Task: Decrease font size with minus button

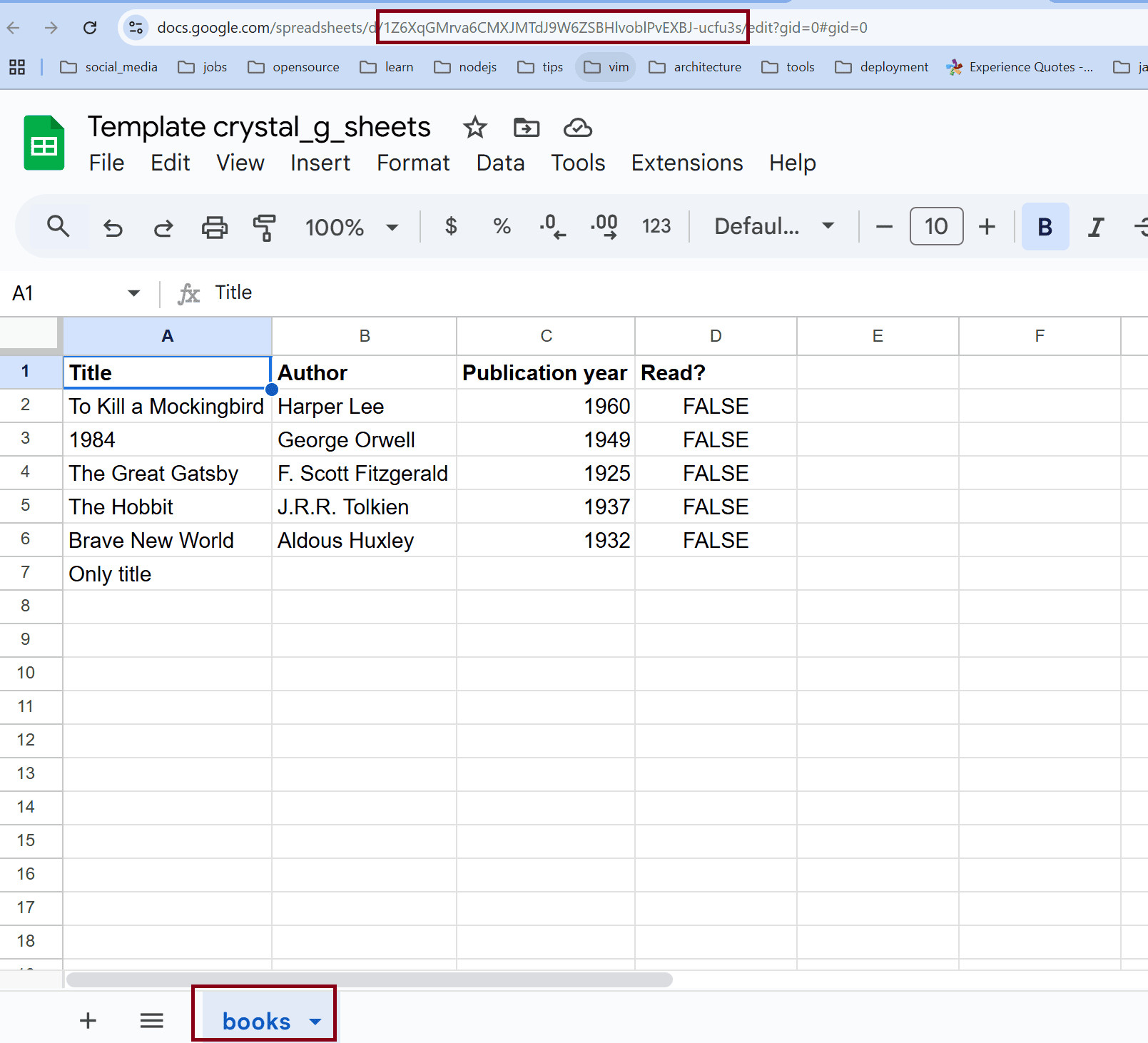Action: click(x=884, y=227)
